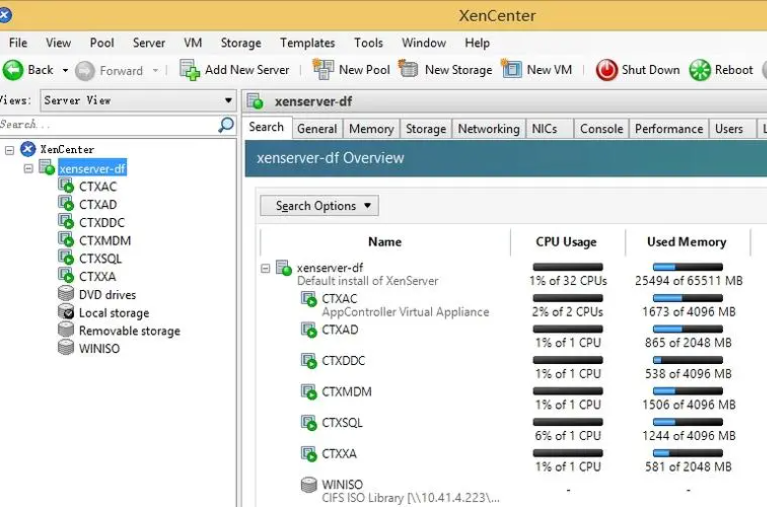Open the Help menu
Viewport: 767px width, 523px height.
click(x=477, y=43)
